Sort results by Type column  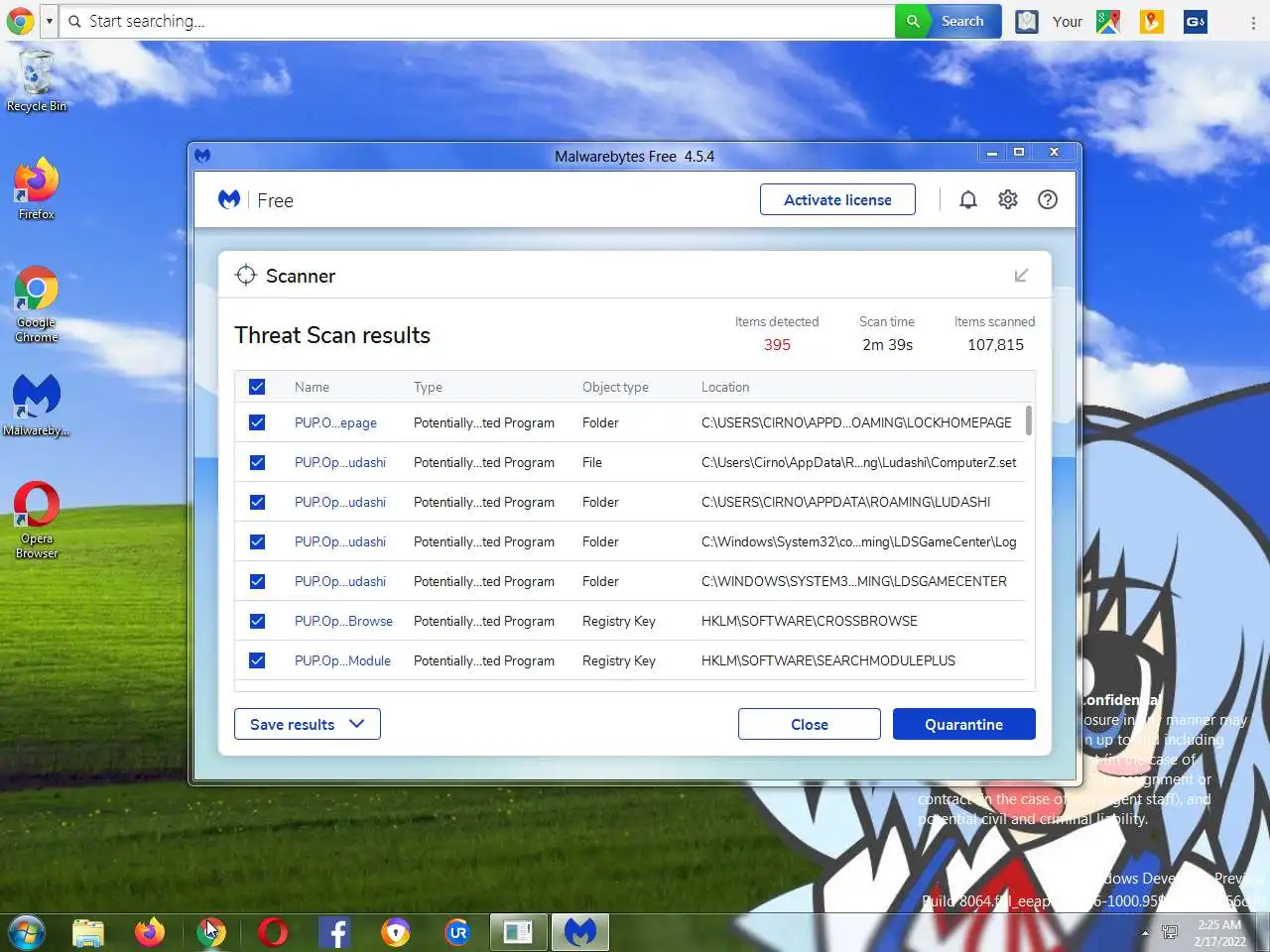pyautogui.click(x=428, y=387)
